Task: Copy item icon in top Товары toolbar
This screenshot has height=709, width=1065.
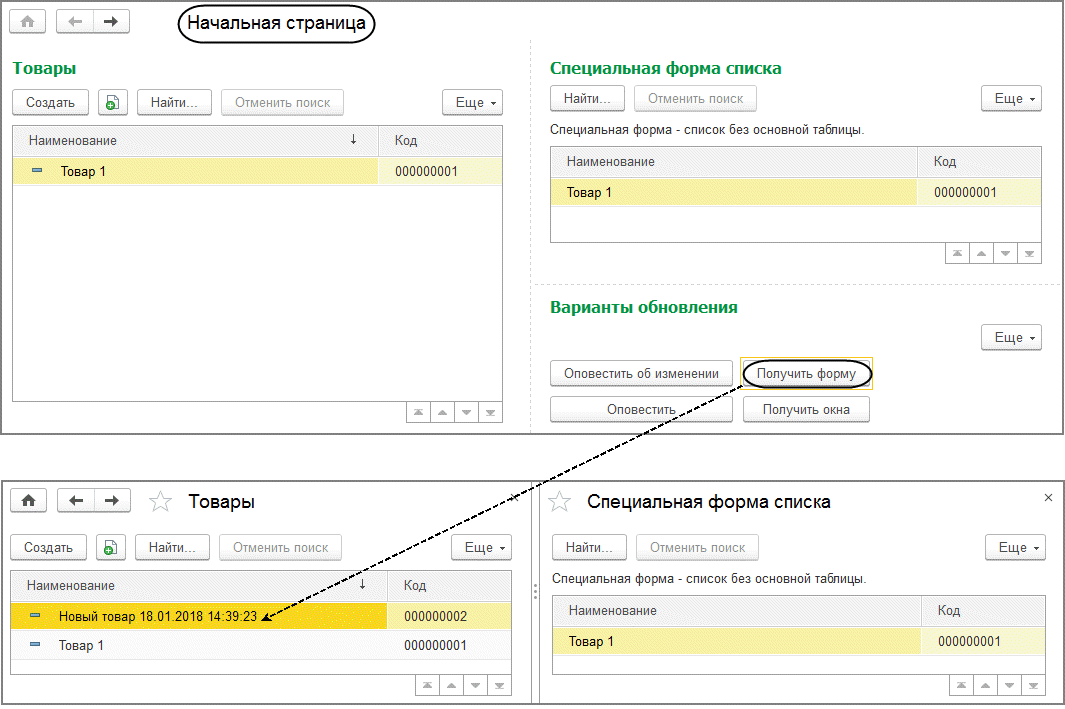Action: coord(113,103)
